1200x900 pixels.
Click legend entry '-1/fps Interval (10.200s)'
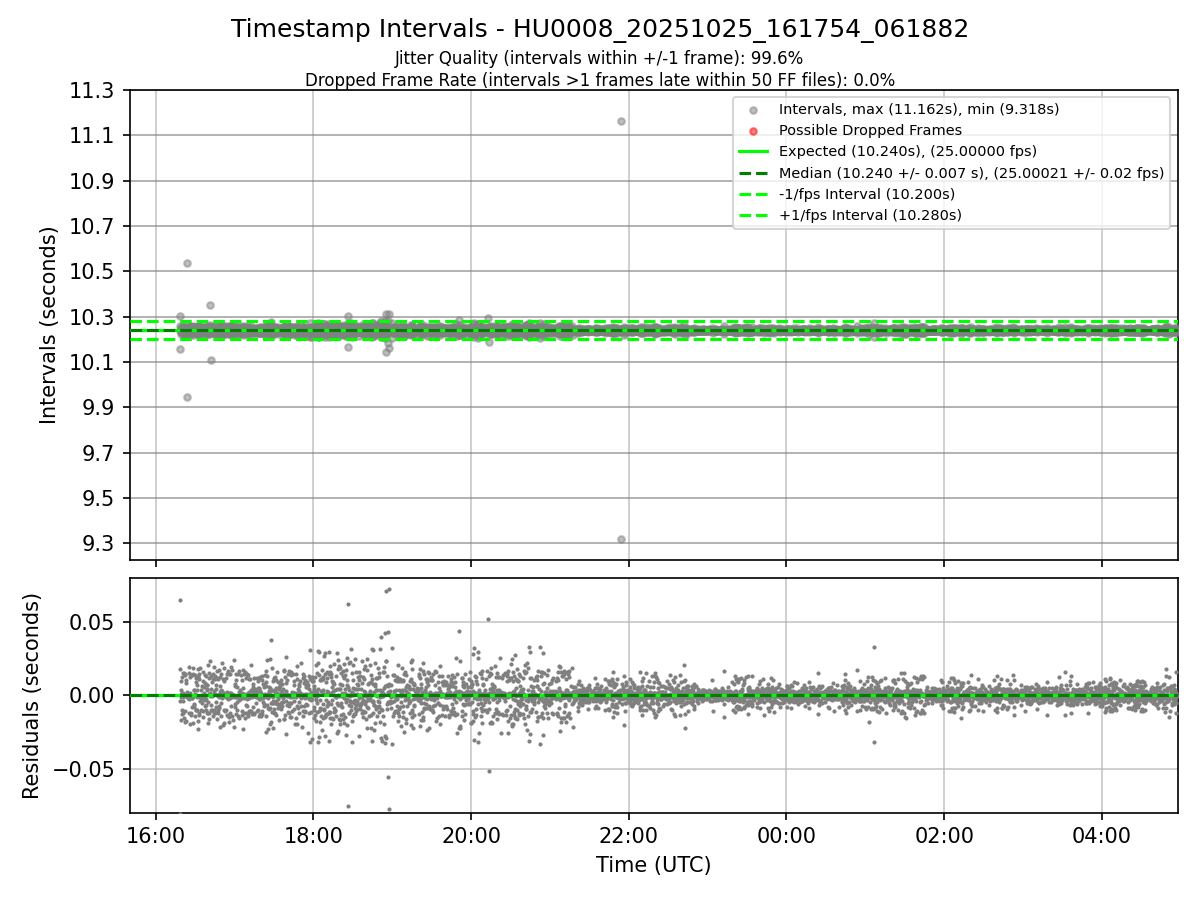866,194
